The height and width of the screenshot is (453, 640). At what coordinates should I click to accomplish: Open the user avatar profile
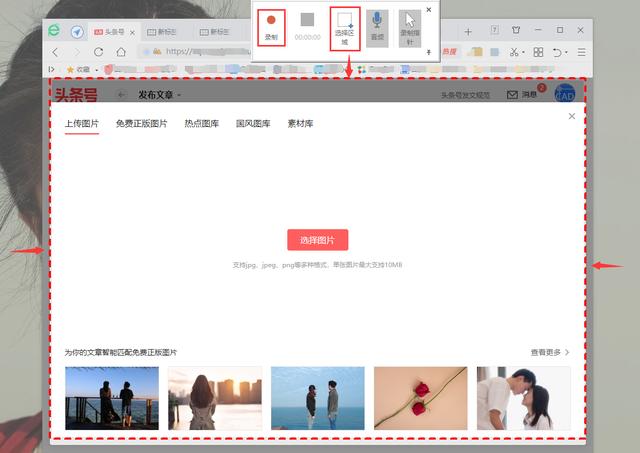[564, 93]
